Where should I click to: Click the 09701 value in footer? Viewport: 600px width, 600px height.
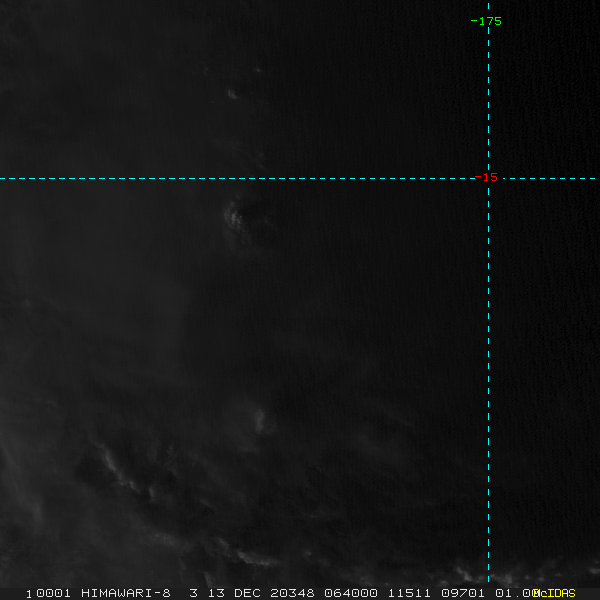(463, 593)
